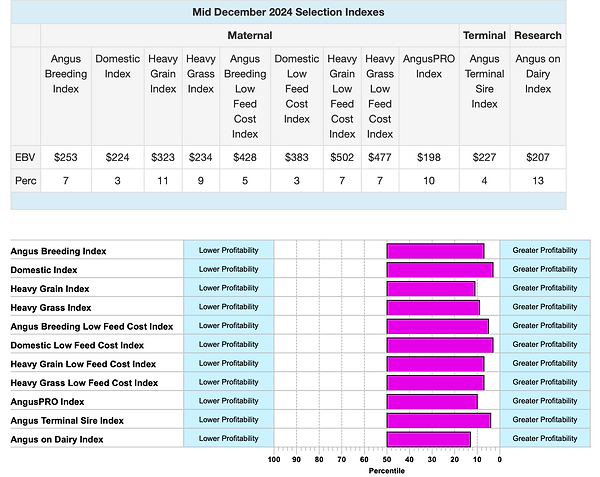The height and width of the screenshot is (477, 600).
Task: Click the Heavy Grass Index chart row label
Action: point(51,308)
